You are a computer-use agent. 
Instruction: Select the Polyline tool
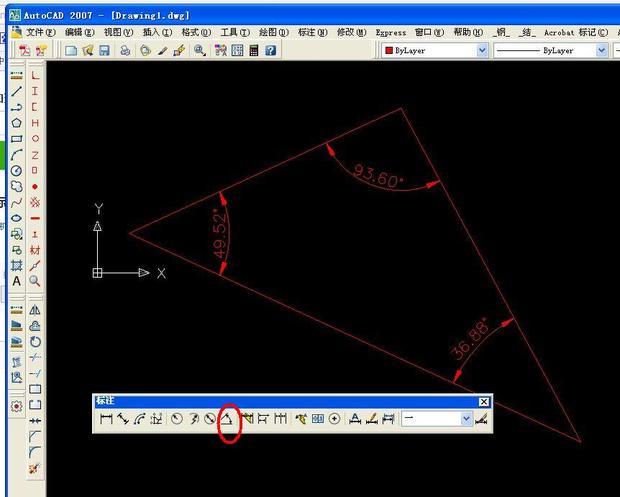(x=16, y=107)
